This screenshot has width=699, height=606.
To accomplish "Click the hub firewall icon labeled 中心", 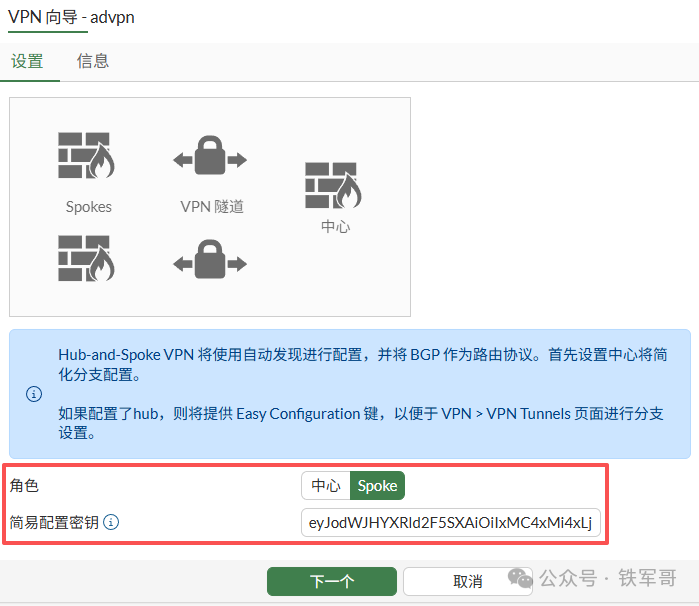I will pos(333,186).
